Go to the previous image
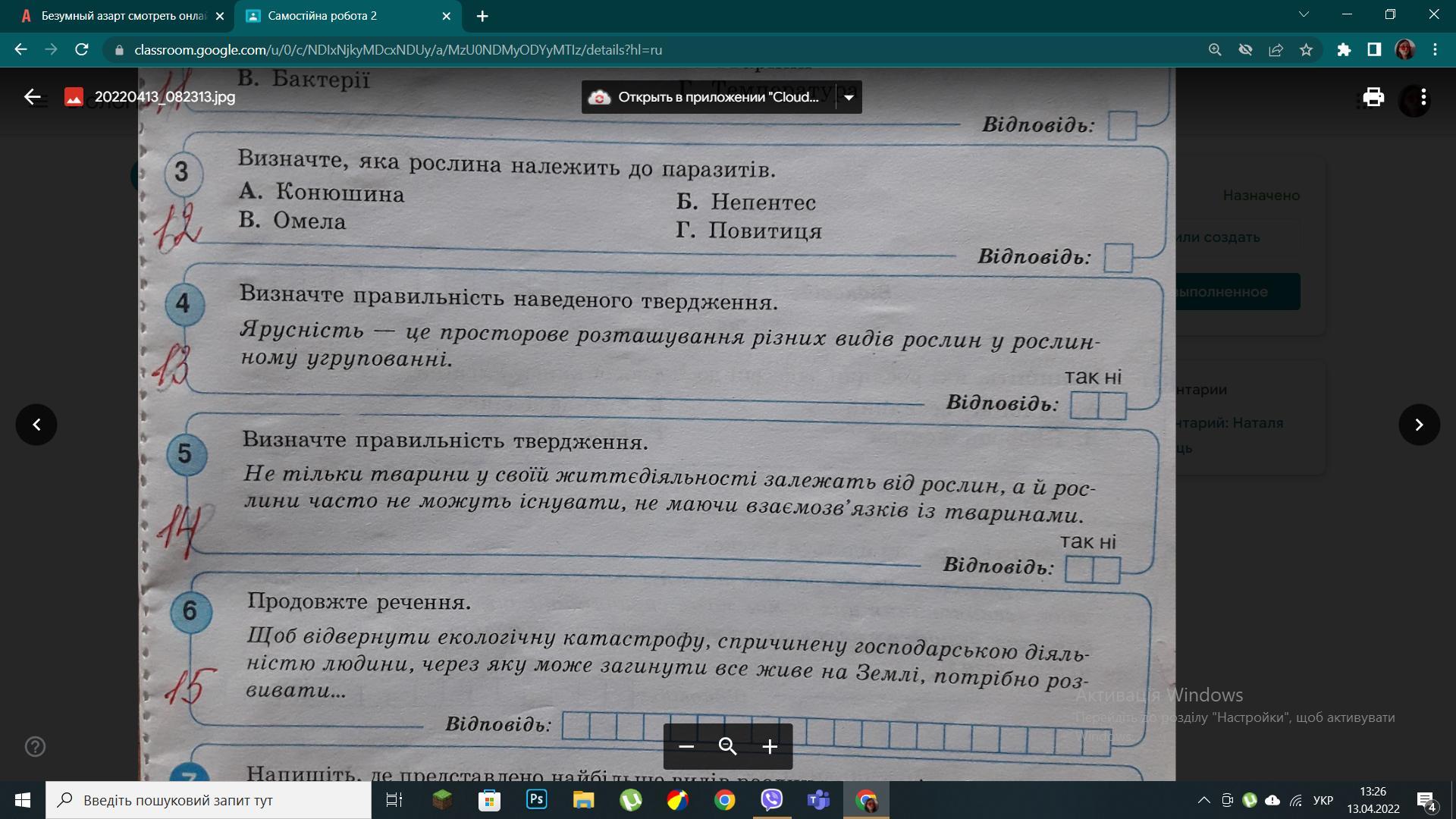This screenshot has width=1456, height=819. tap(36, 425)
